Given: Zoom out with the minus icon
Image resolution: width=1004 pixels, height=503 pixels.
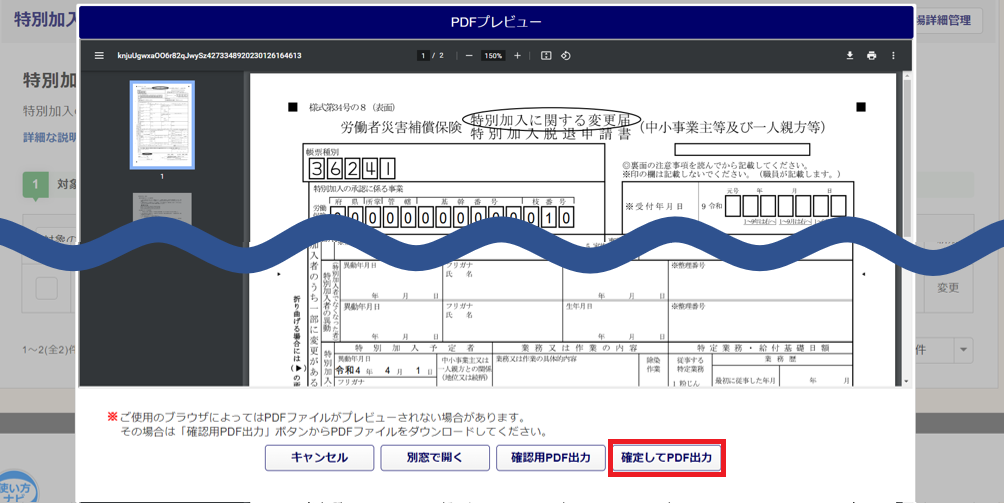Looking at the screenshot, I should (469, 56).
